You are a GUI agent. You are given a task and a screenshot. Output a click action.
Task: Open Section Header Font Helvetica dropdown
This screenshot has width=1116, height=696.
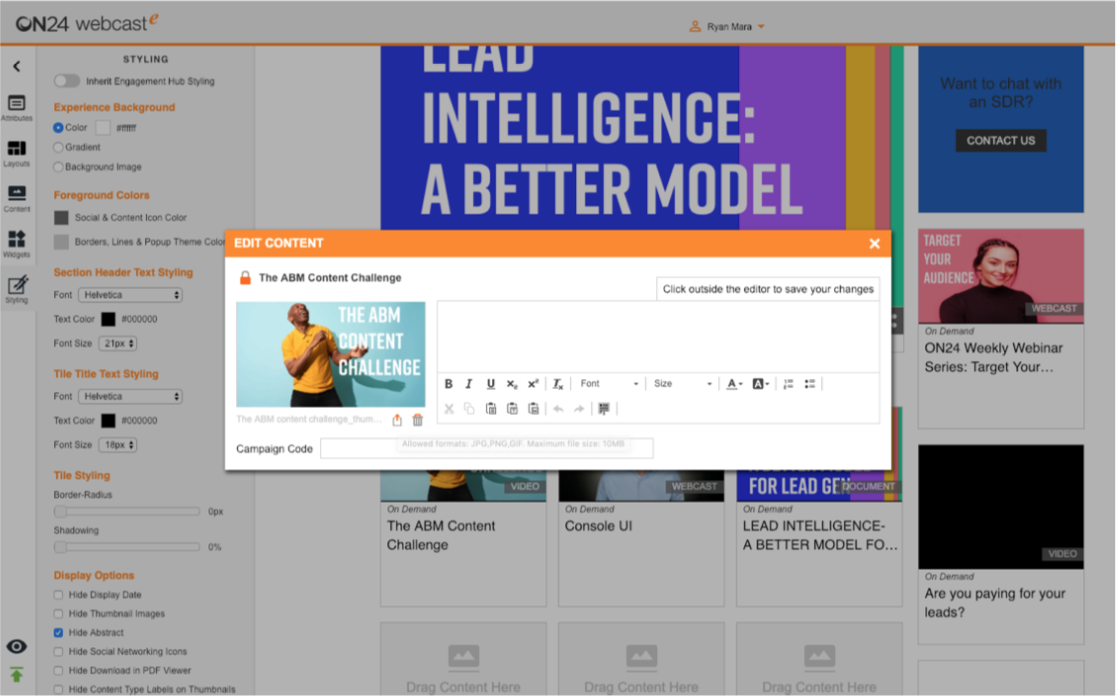(130, 295)
